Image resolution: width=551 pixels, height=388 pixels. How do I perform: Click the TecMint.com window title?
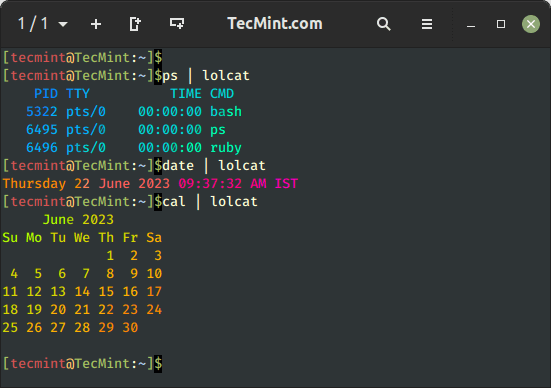(x=275, y=24)
